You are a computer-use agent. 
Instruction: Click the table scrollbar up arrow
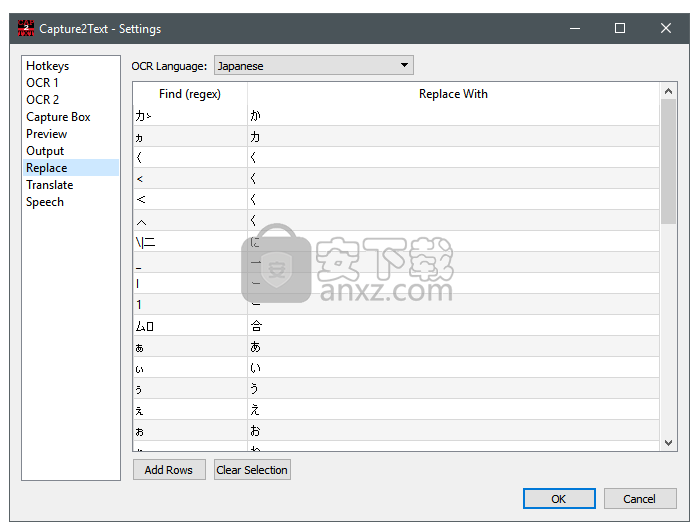pyautogui.click(x=668, y=91)
